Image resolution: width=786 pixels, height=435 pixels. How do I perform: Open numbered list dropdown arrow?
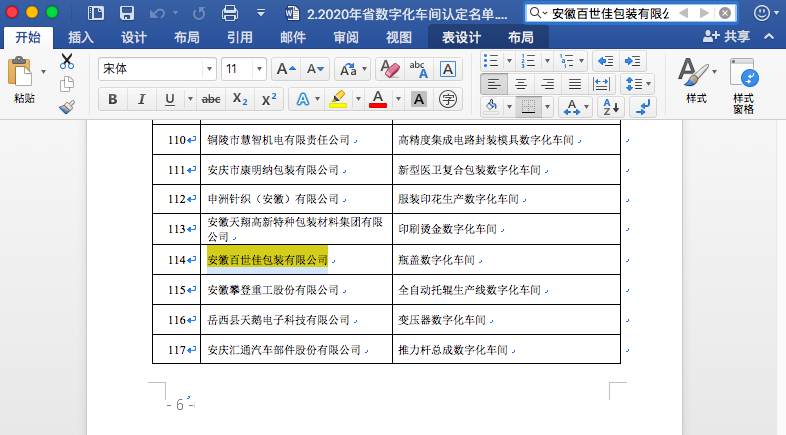(547, 61)
